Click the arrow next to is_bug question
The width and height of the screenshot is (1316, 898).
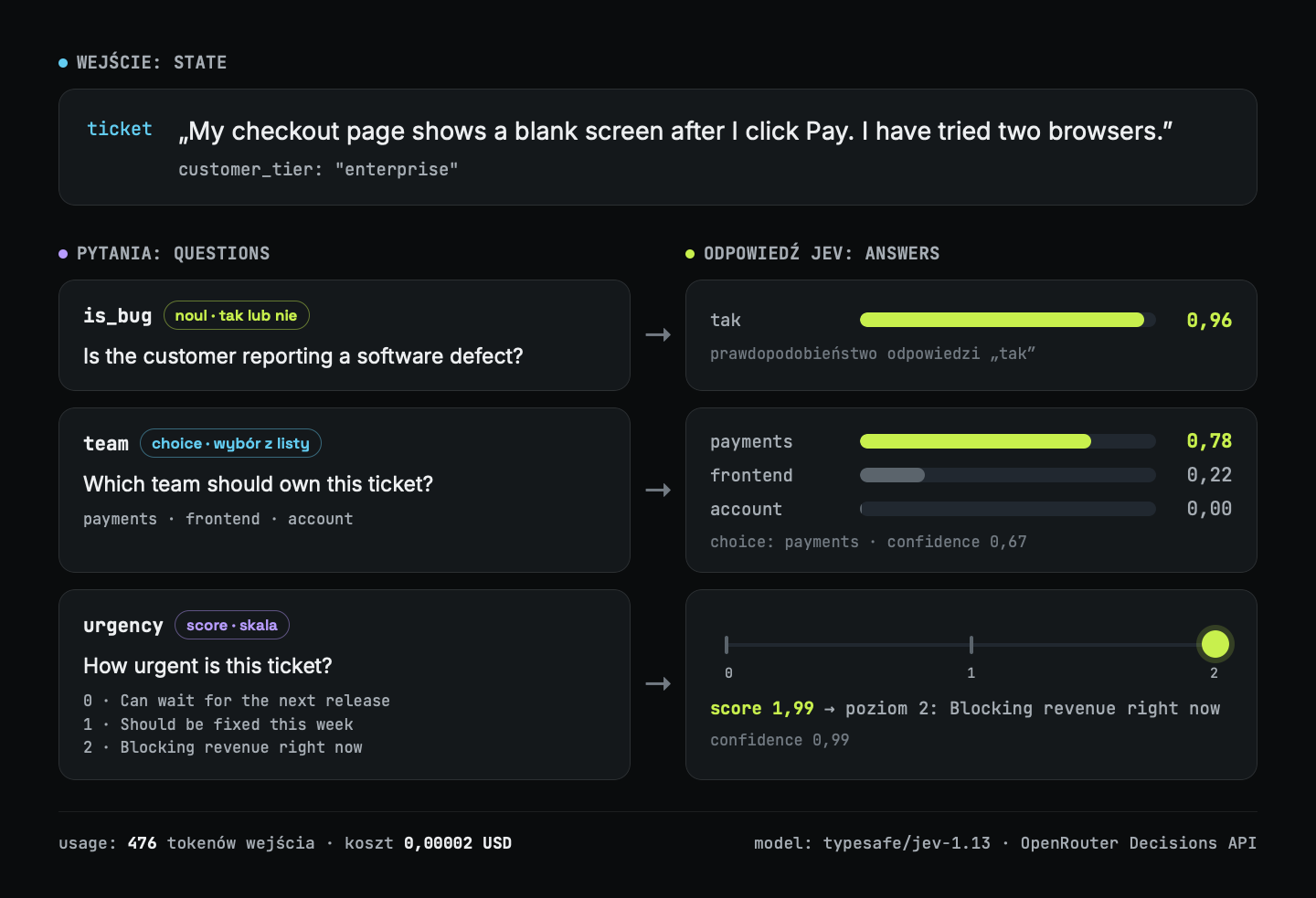[x=658, y=335]
